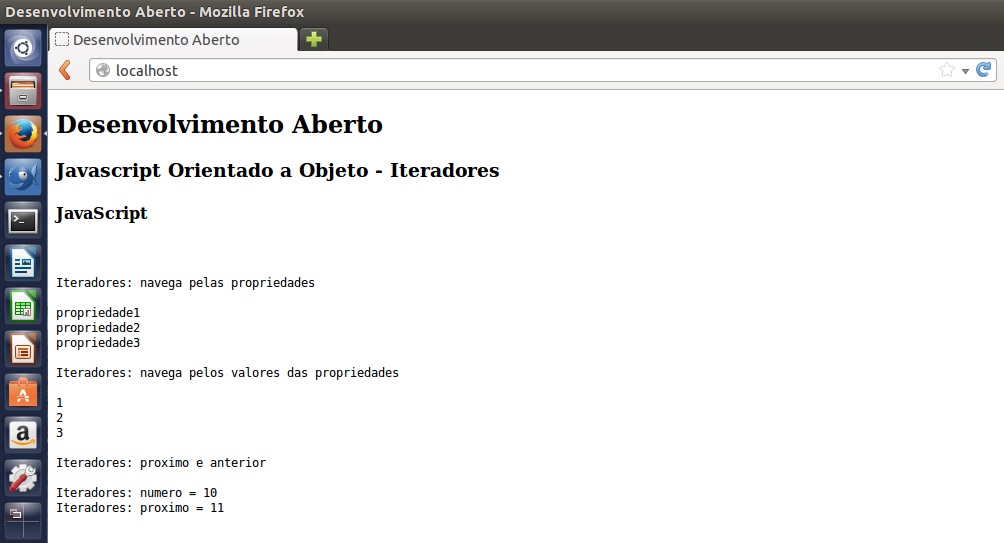Screen dimensions: 1004x543
Task: Click the site identity globe icon
Action: (102, 70)
